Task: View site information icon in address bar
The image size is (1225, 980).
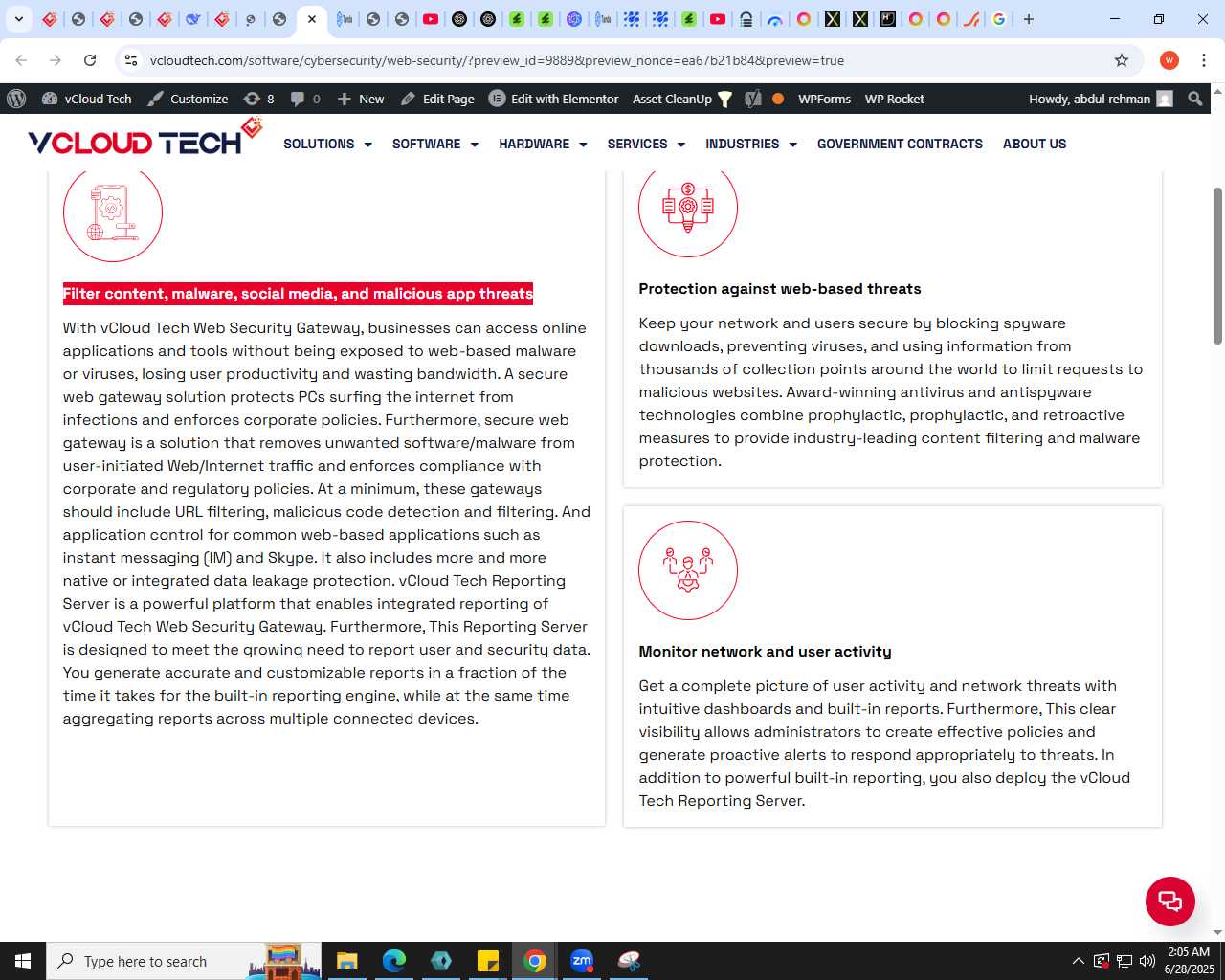Action: point(131,60)
